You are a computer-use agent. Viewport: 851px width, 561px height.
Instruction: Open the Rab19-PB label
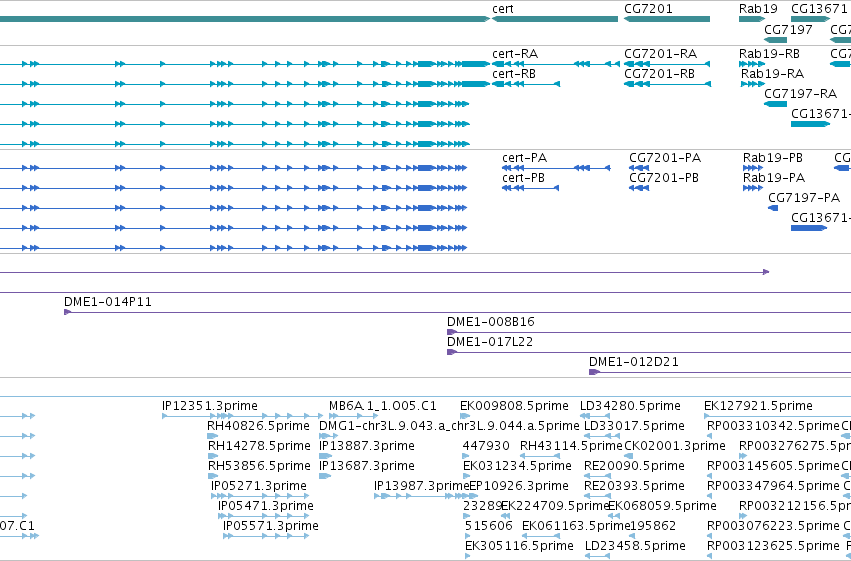tap(773, 158)
